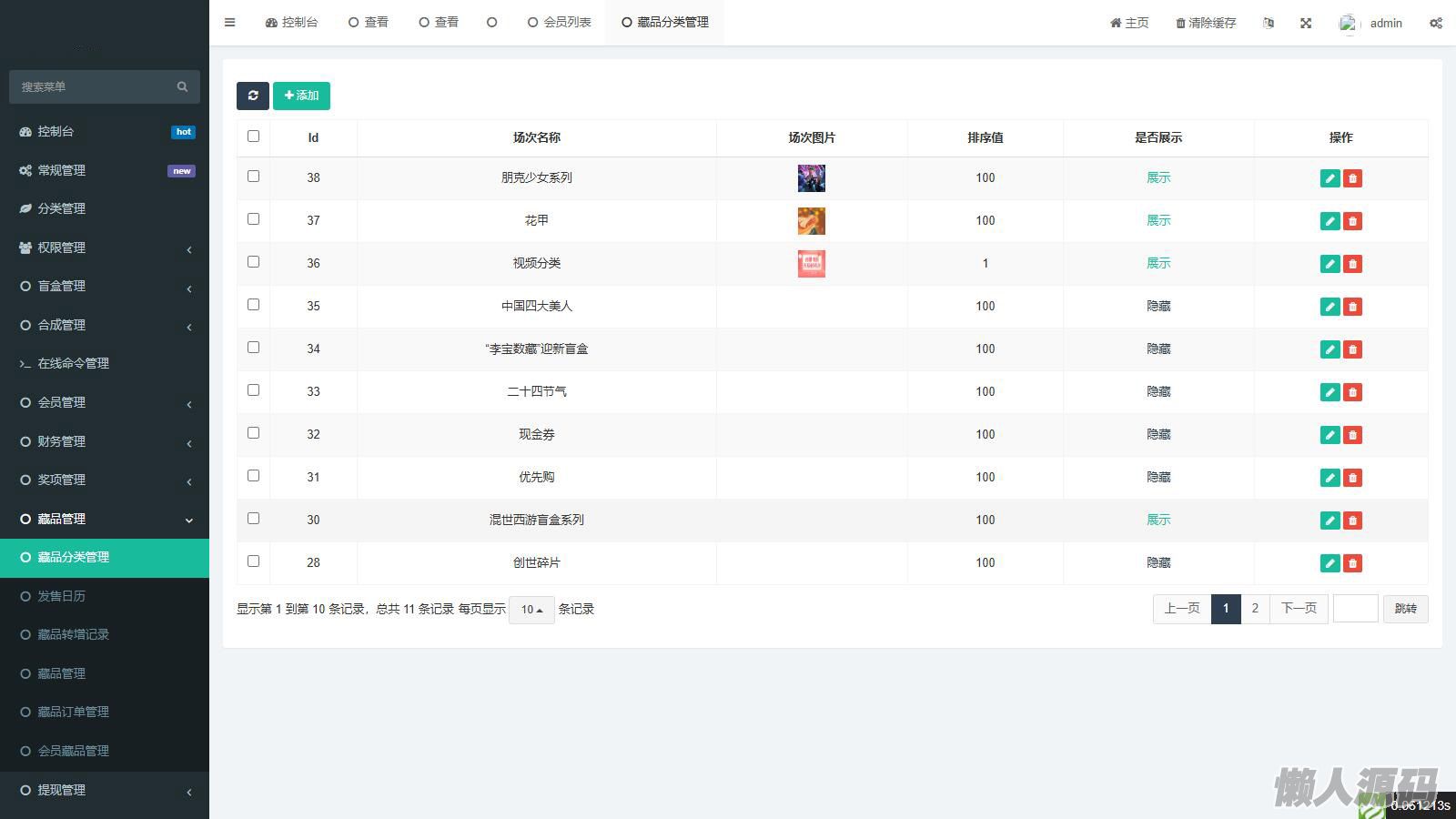Click the red delete icon for row 37
1456x819 pixels.
1352,221
